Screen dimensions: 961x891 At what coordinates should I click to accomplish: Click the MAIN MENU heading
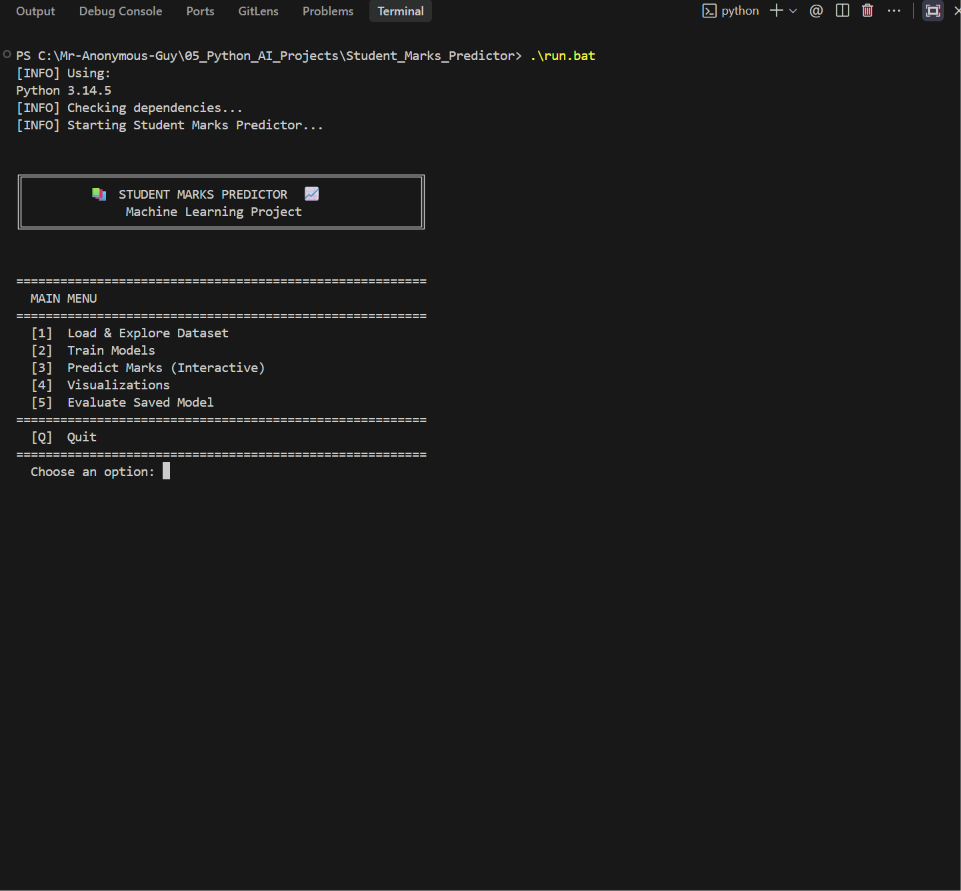[x=64, y=299]
